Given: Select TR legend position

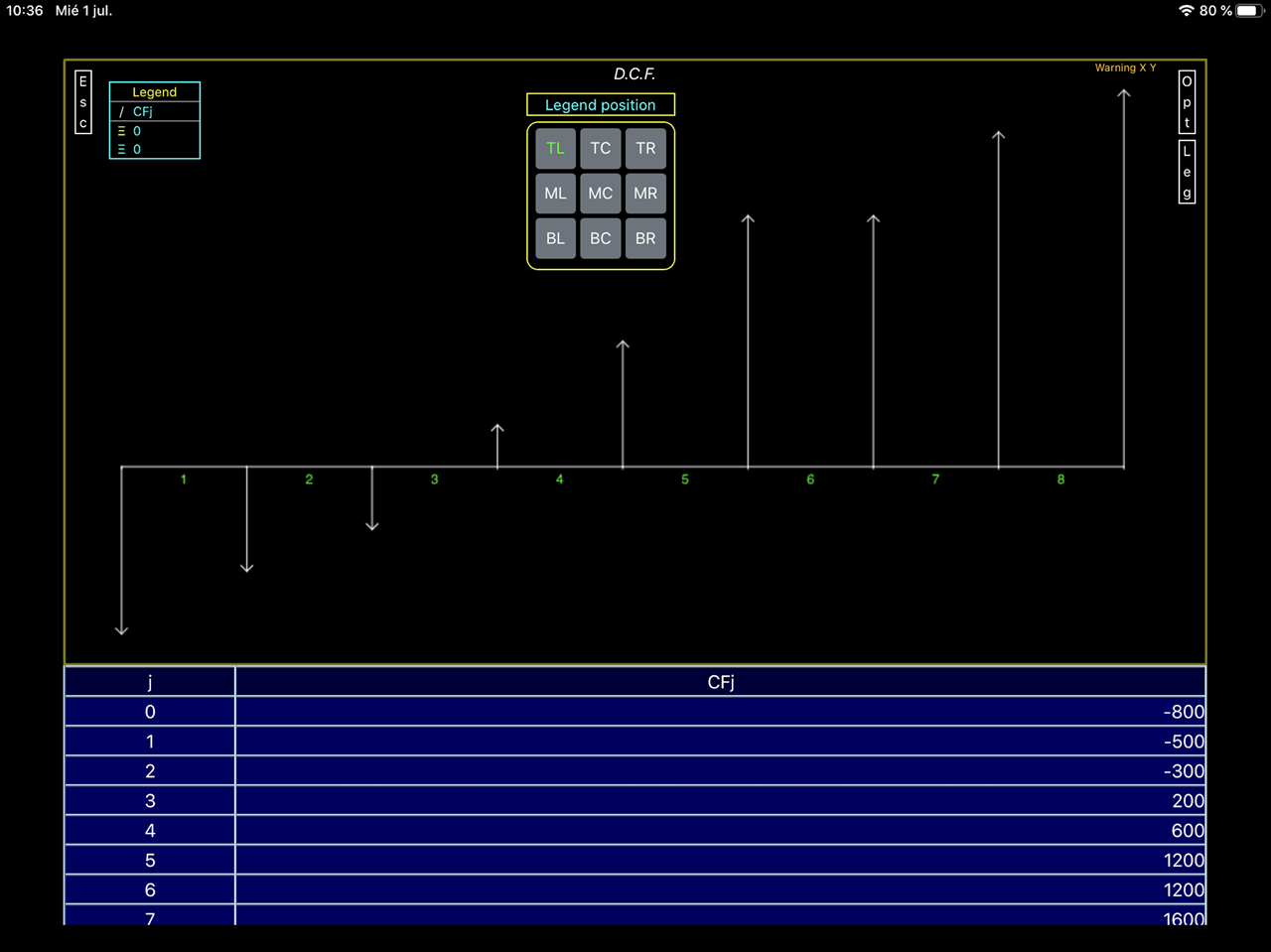Looking at the screenshot, I should [x=645, y=148].
